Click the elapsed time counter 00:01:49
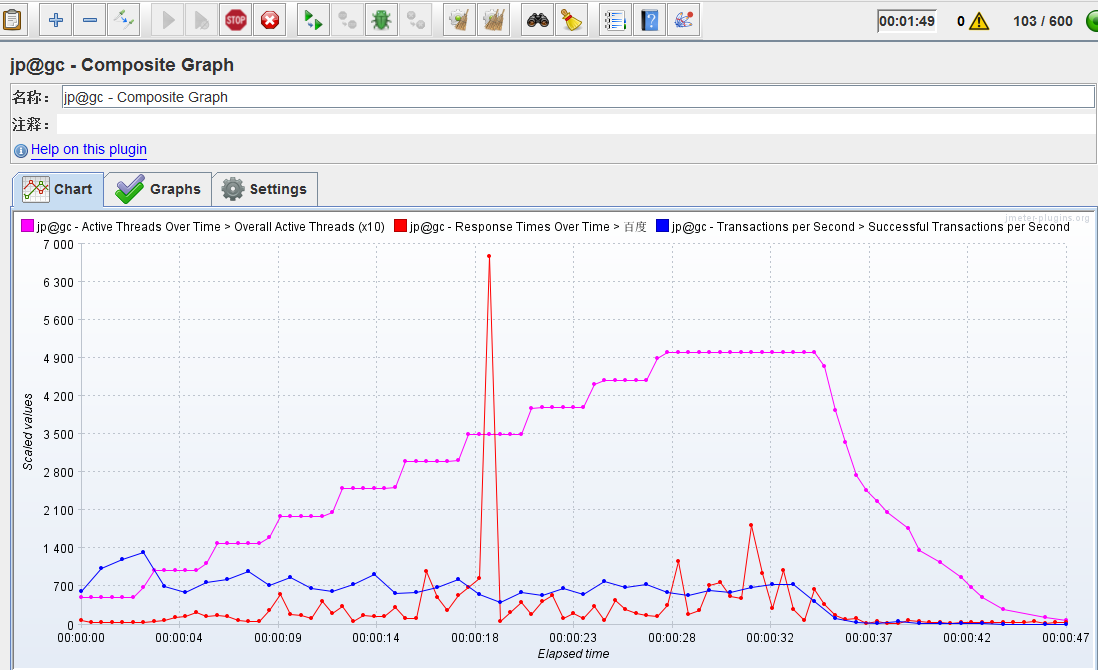 pos(907,21)
